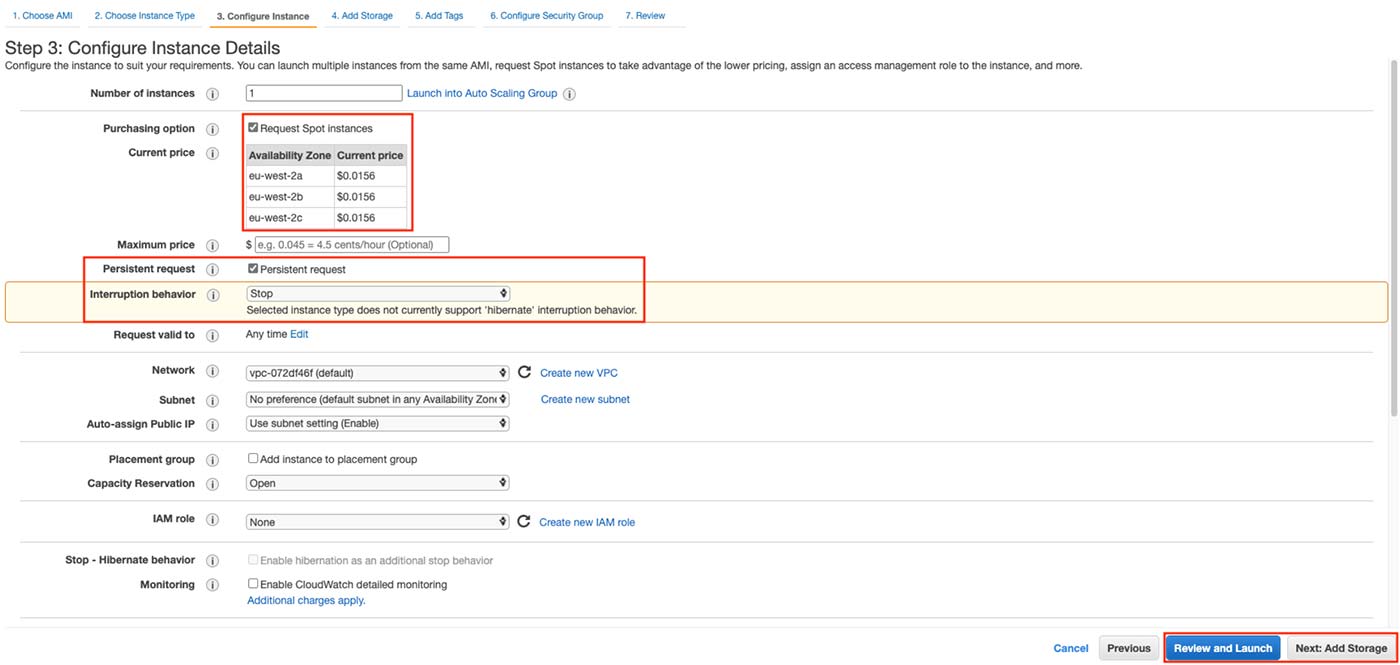Click the Interruption behavior info icon
The width and height of the screenshot is (1400, 665).
(x=212, y=294)
